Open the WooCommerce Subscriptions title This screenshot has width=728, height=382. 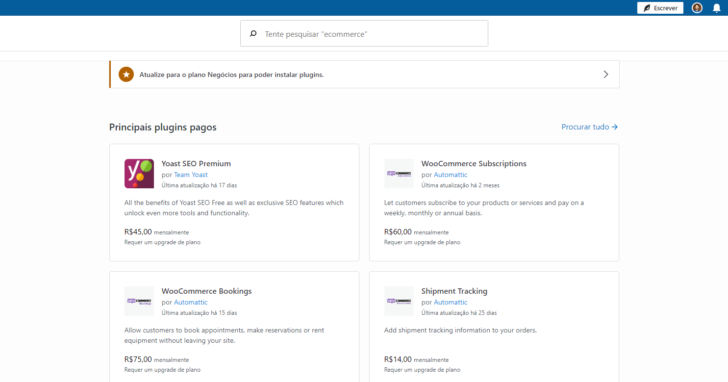[x=474, y=163]
